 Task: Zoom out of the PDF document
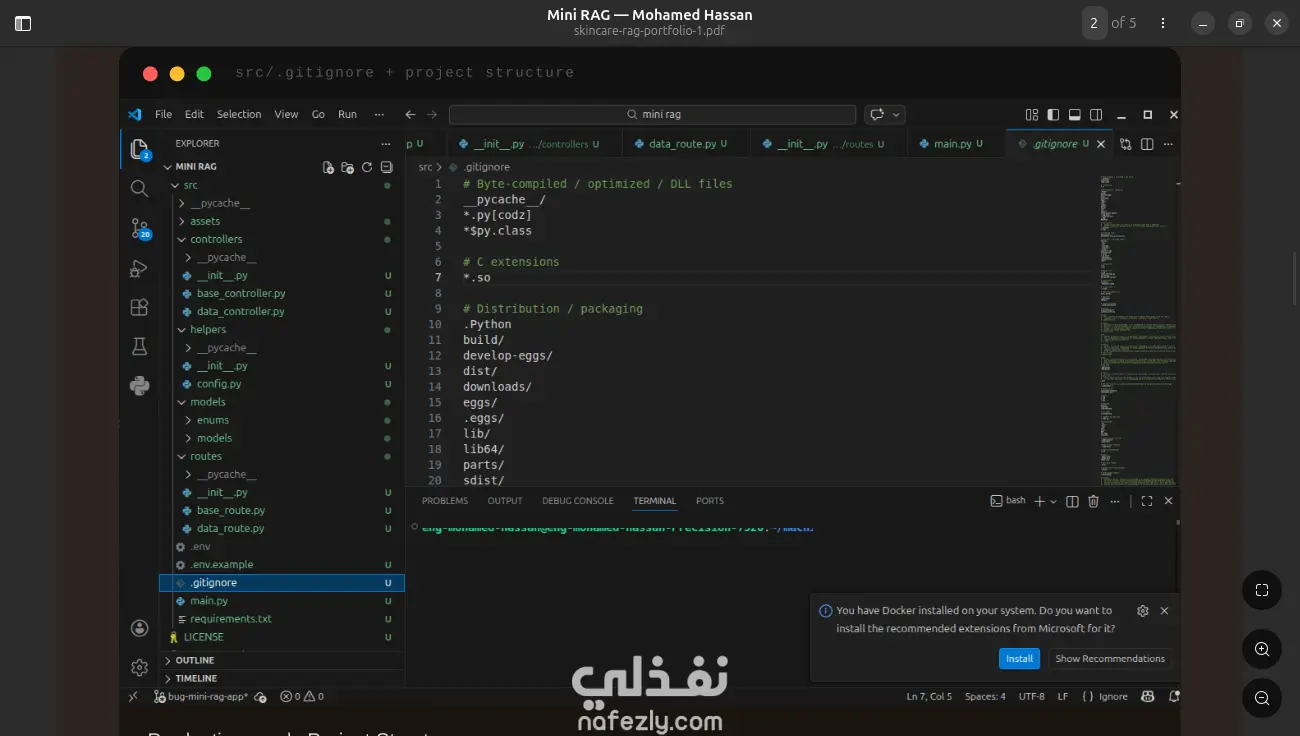[x=1262, y=698]
